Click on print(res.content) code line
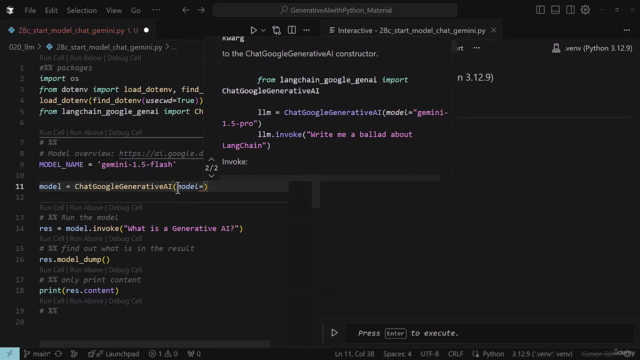Image resolution: width=640 pixels, height=360 pixels. pos(79,291)
